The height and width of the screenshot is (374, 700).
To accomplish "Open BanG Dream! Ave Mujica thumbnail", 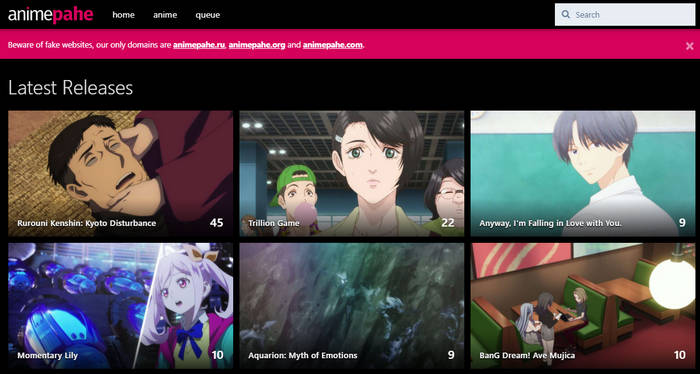I will pos(583,306).
